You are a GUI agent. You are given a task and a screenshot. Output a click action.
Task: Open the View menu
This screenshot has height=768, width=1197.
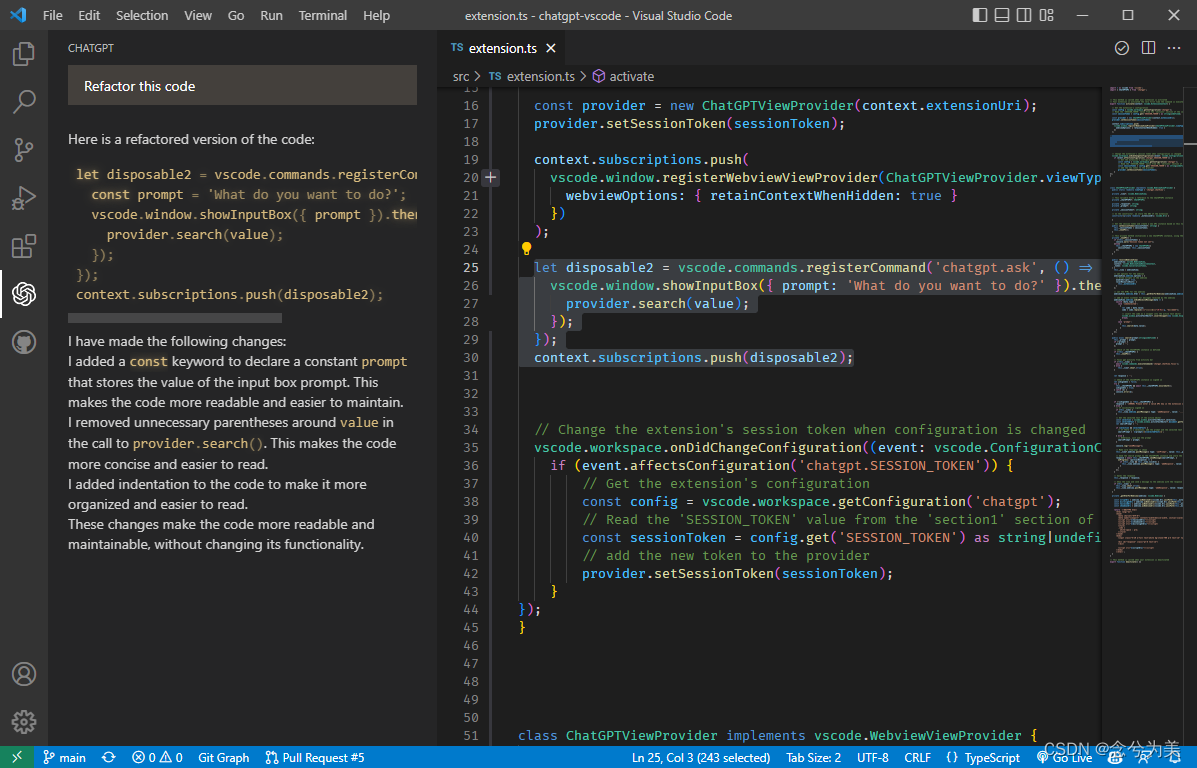[198, 15]
